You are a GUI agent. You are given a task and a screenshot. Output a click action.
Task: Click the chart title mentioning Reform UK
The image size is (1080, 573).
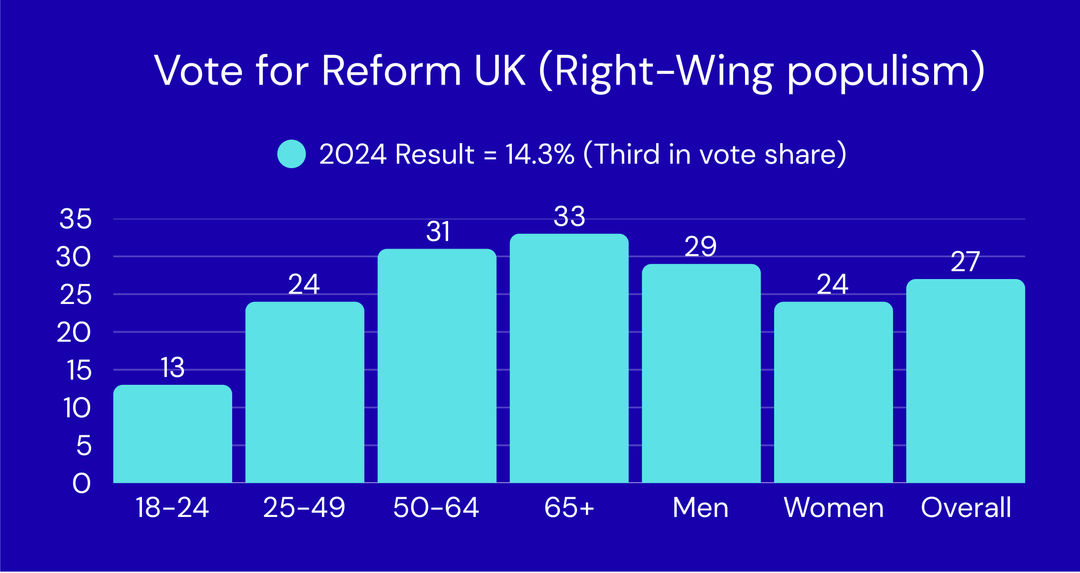pyautogui.click(x=567, y=71)
